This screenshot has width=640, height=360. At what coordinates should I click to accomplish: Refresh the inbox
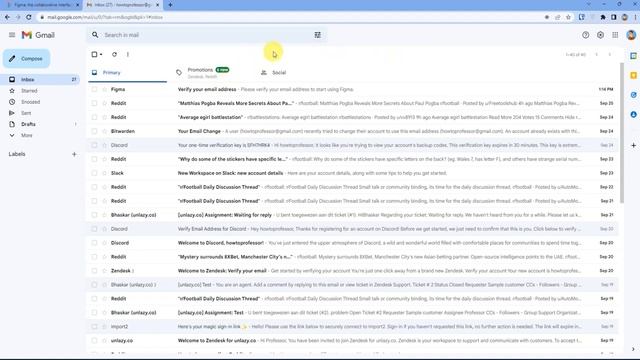(114, 54)
